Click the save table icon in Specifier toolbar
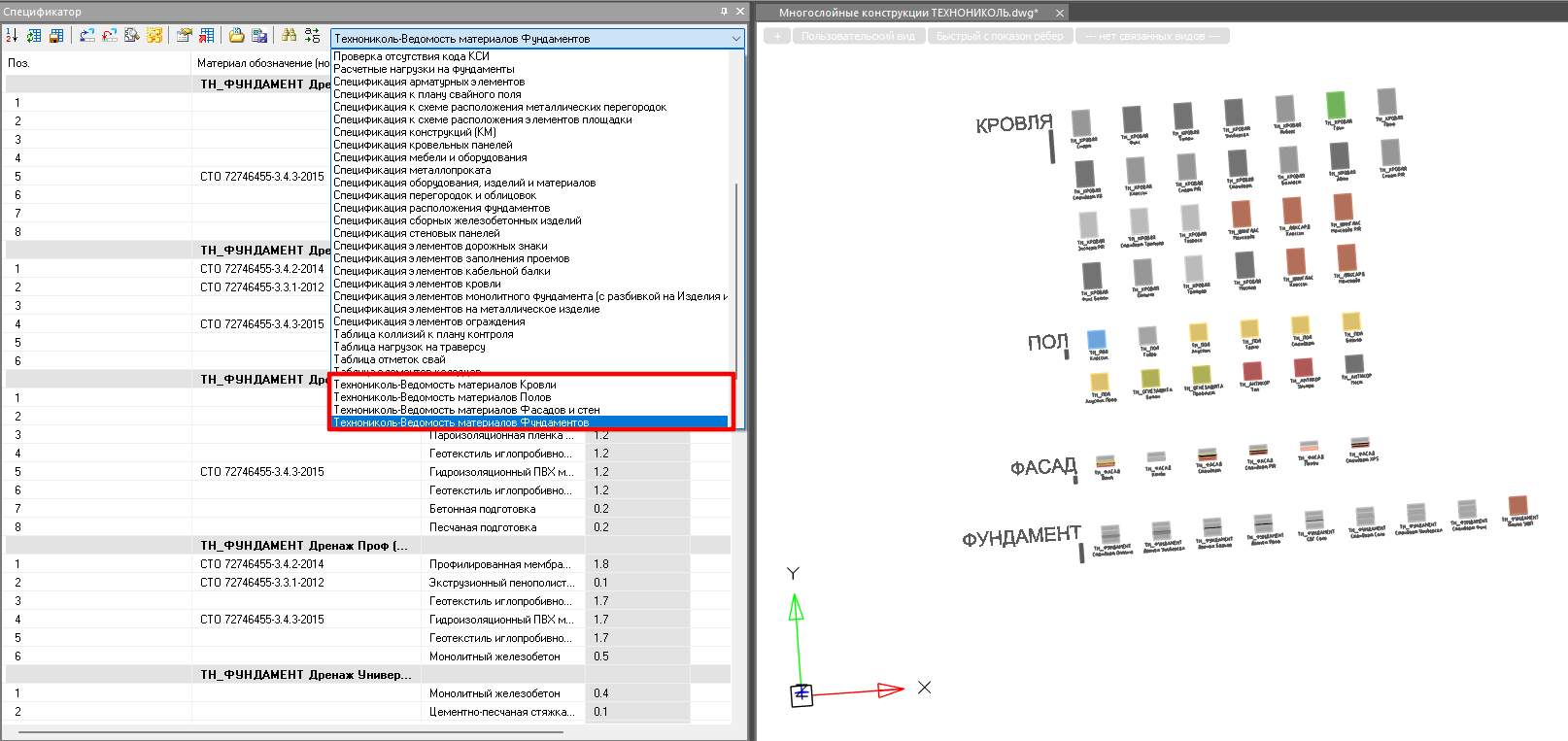Viewport: 1568px width, 741px height. [x=56, y=36]
